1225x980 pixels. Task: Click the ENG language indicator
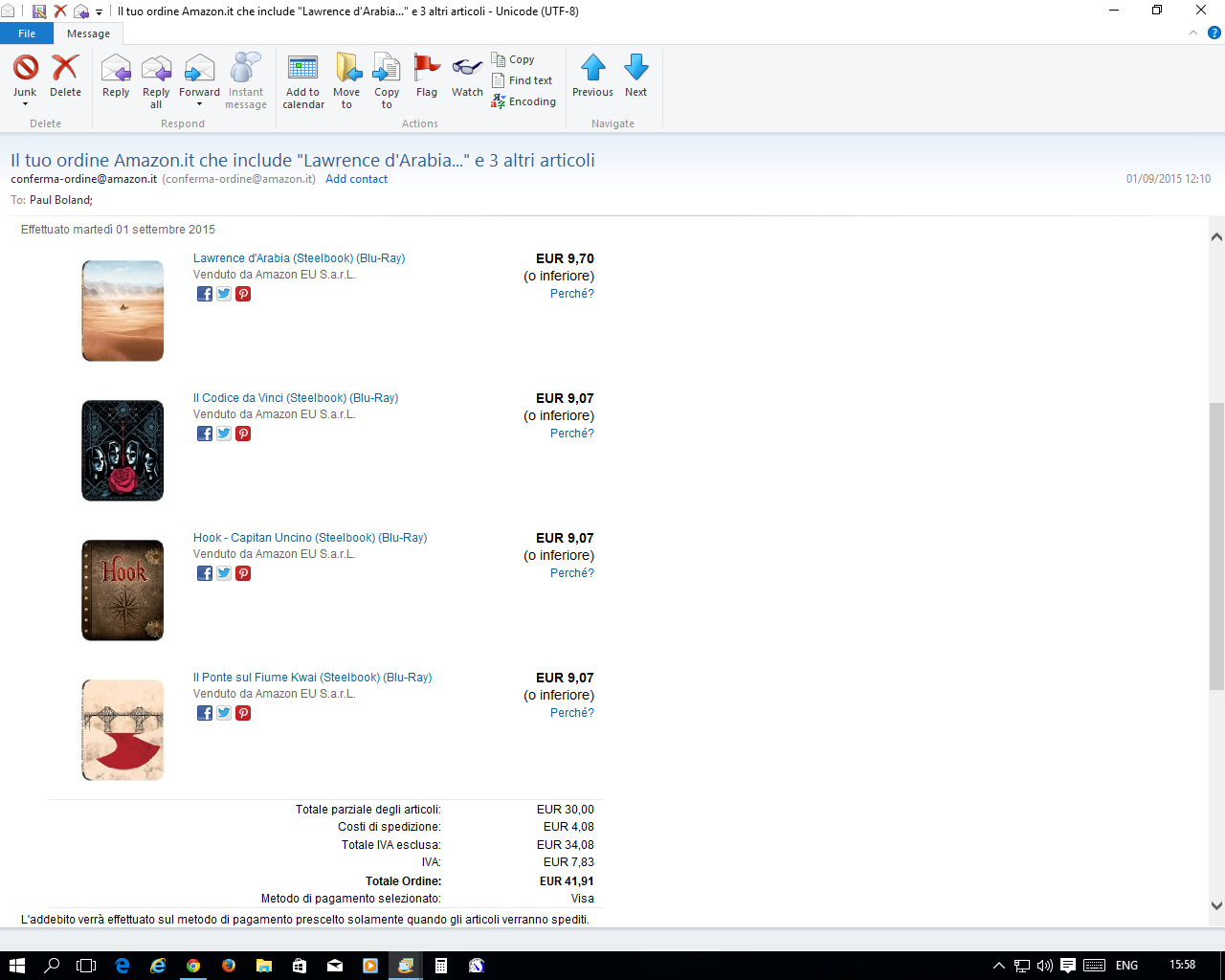click(1126, 966)
